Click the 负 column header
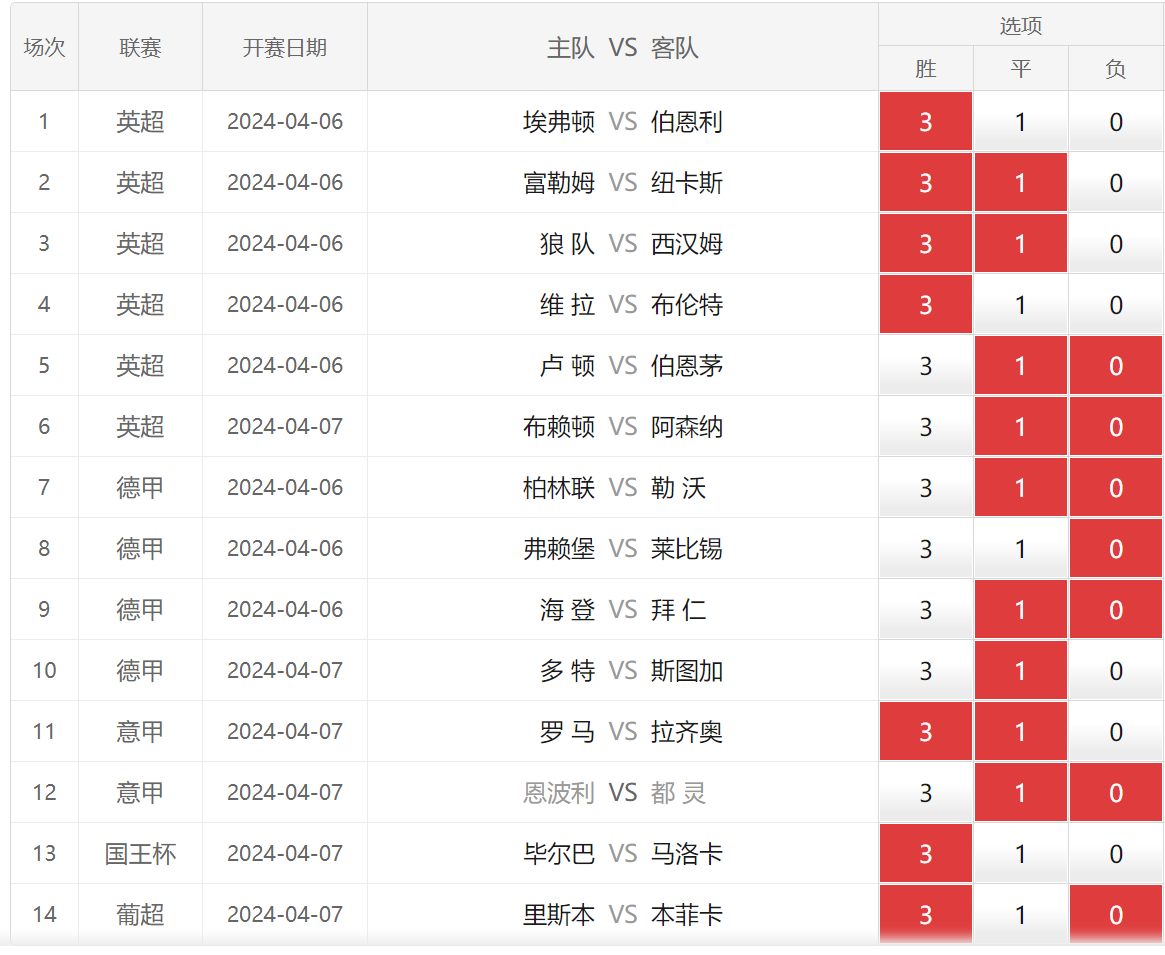Screen dimensions: 1165x955 1115,68
